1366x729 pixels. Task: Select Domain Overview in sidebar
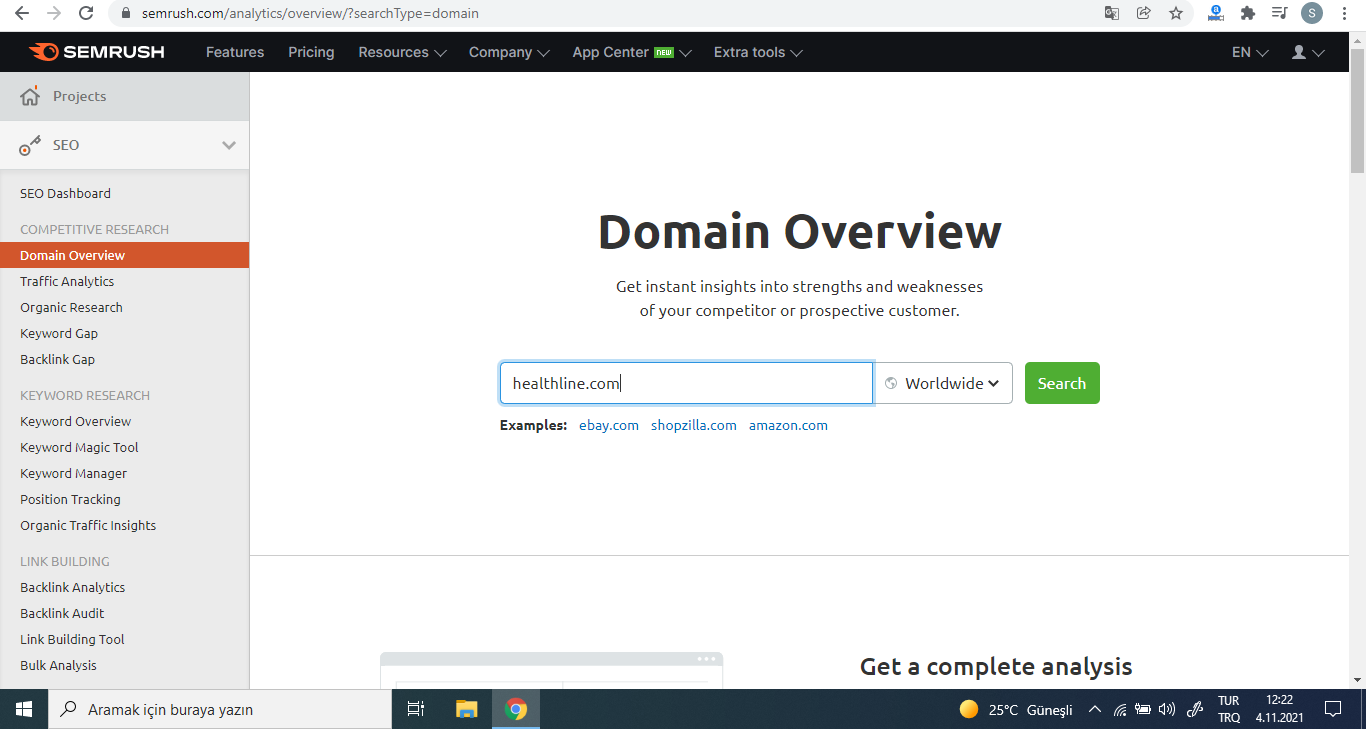point(124,255)
